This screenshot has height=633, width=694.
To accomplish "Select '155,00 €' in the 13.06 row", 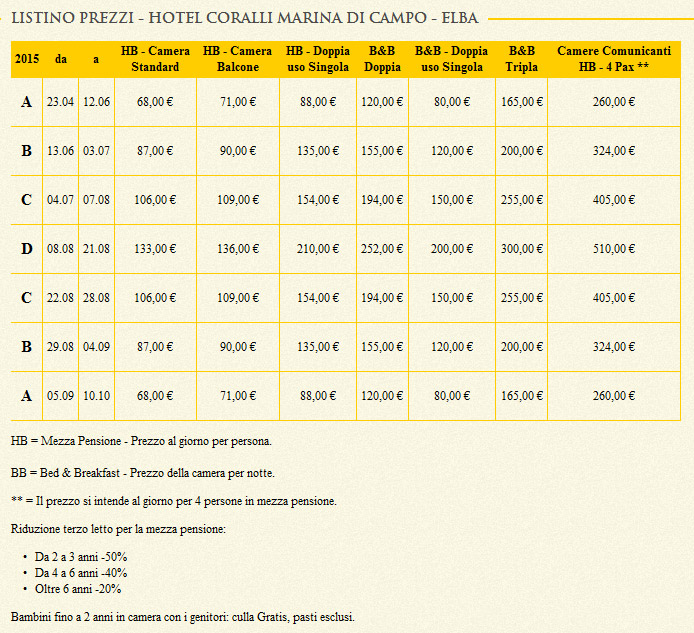I will (x=382, y=151).
